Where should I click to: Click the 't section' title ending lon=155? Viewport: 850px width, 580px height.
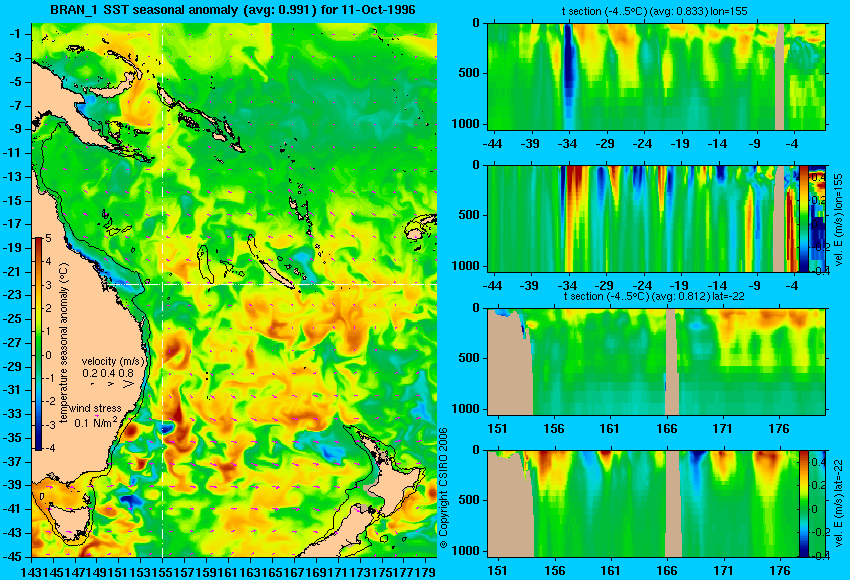[x=654, y=11]
